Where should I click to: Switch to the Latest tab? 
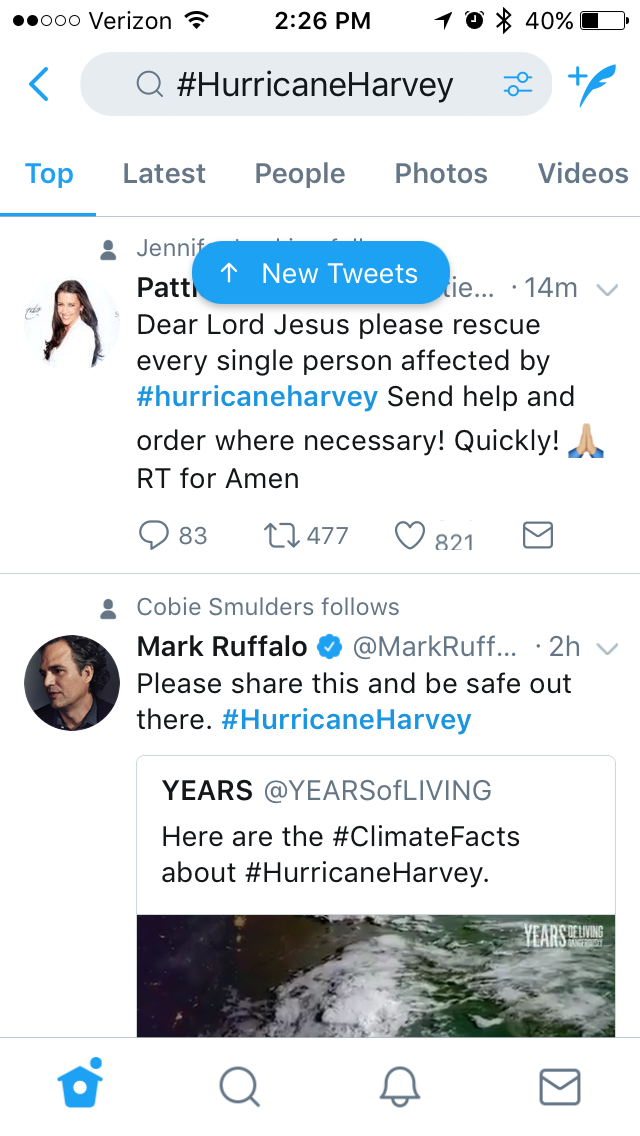(x=164, y=174)
